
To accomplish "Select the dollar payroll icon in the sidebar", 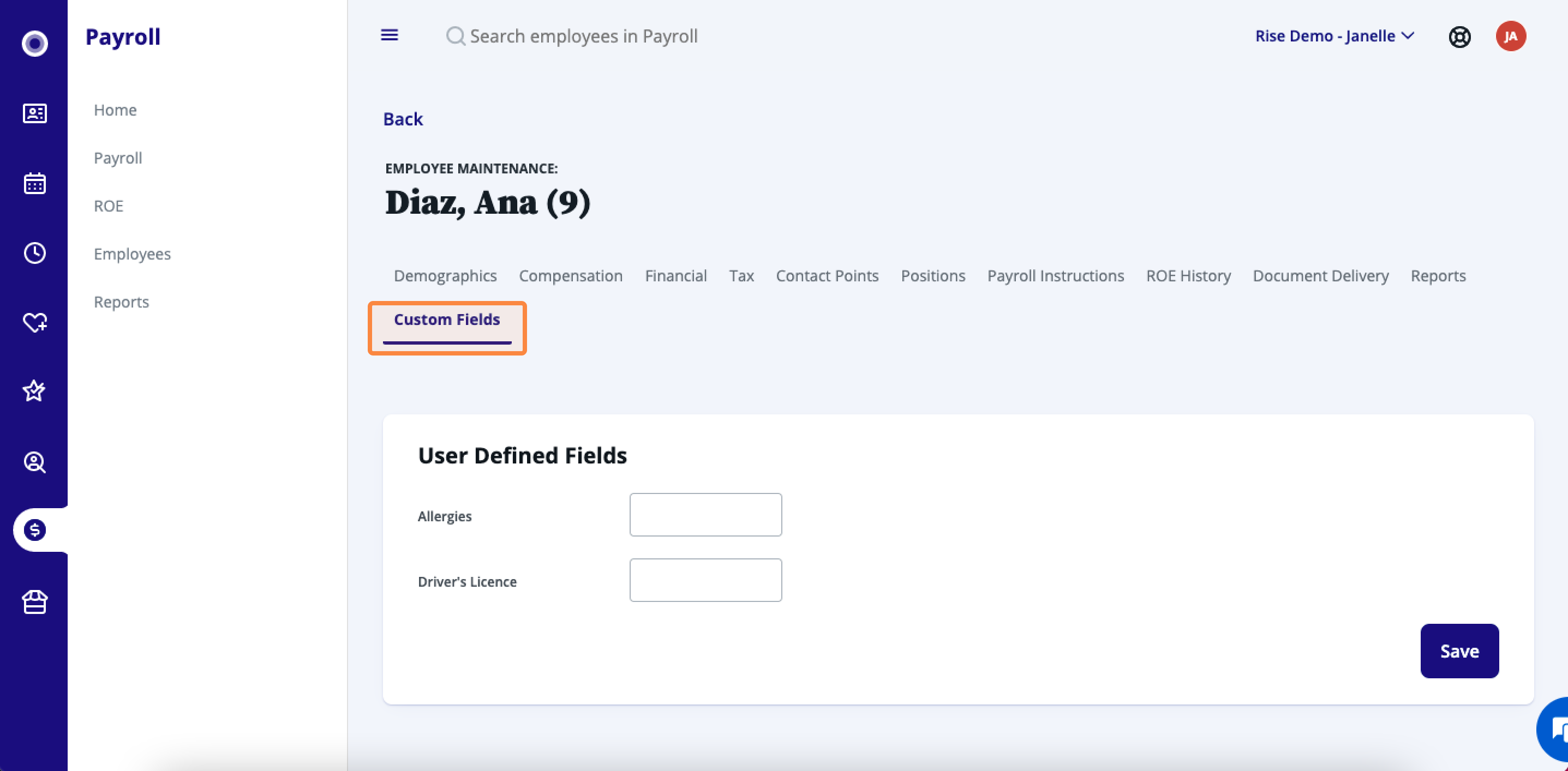I will click(x=35, y=530).
